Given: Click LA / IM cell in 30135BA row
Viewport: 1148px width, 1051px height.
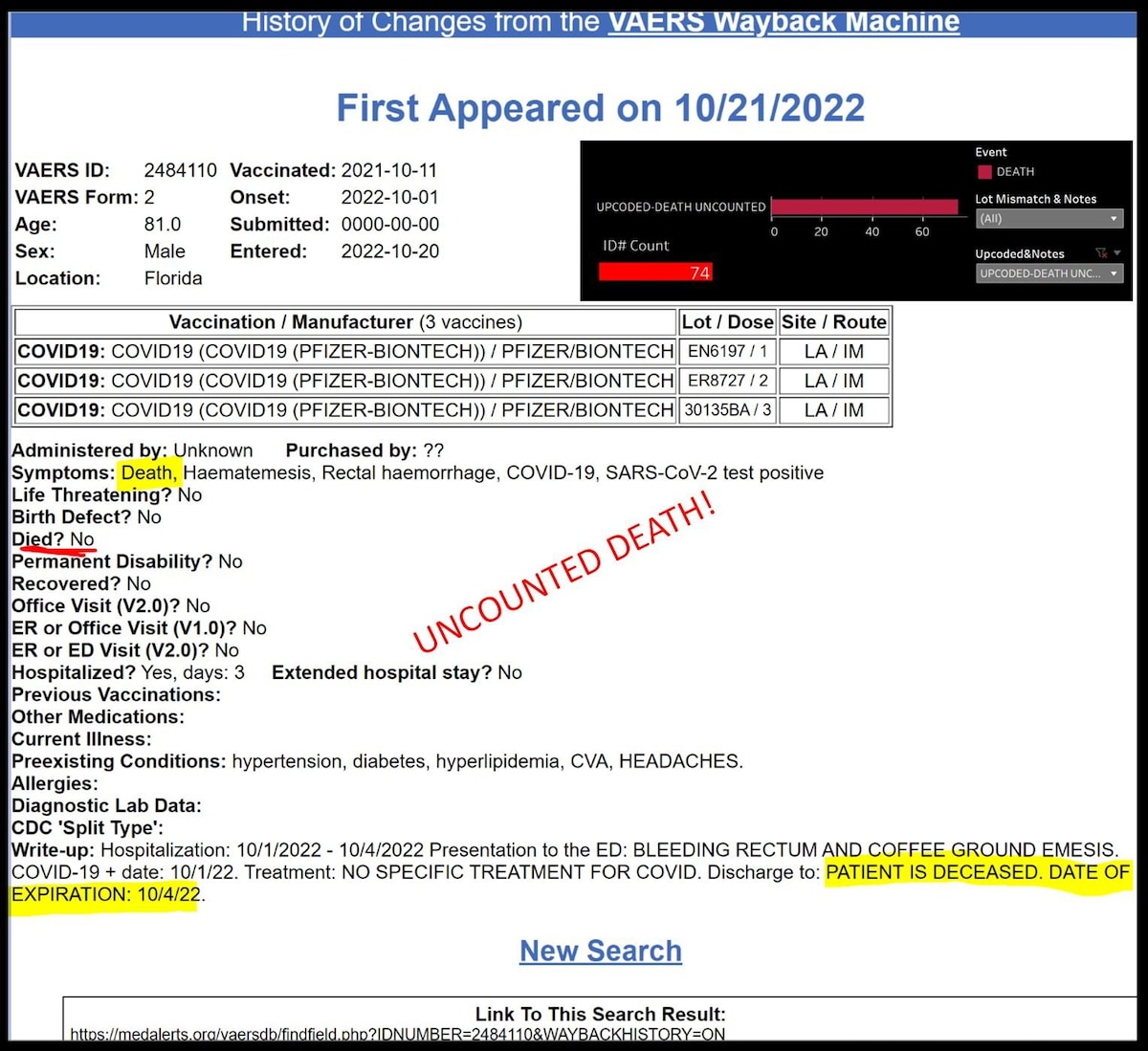Looking at the screenshot, I should (x=834, y=410).
